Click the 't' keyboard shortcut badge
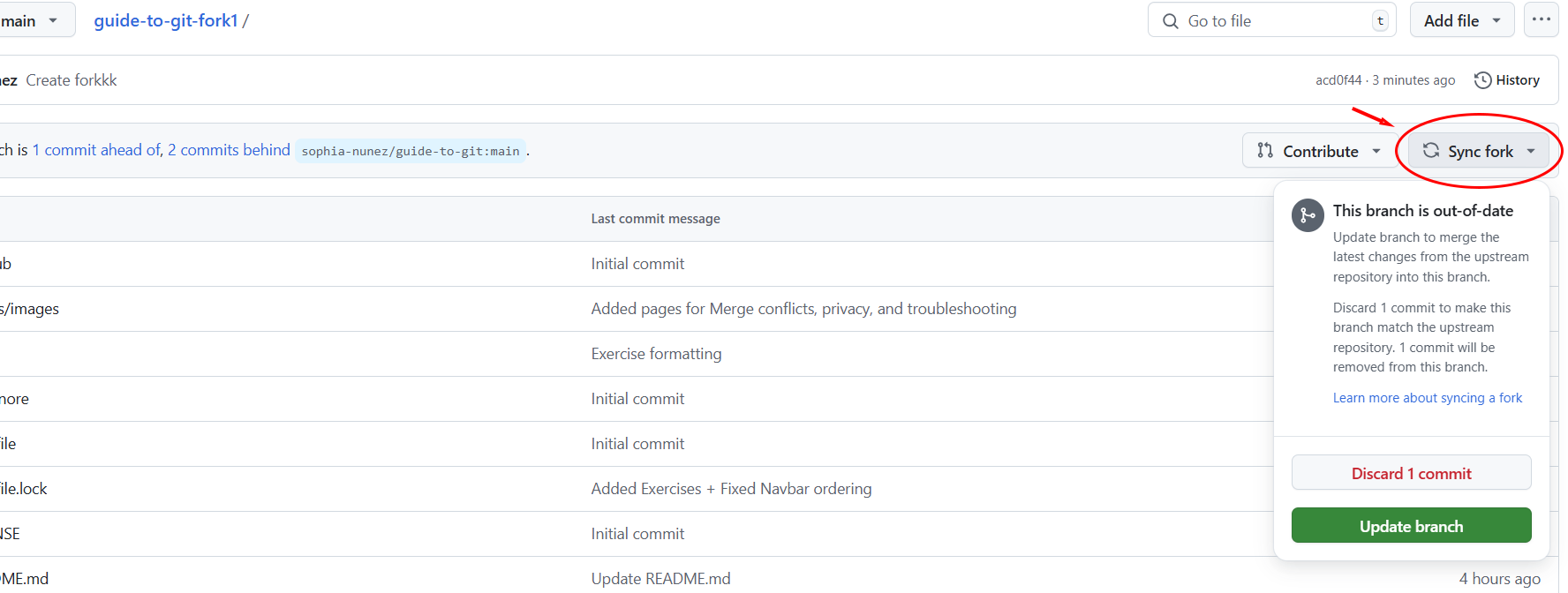This screenshot has width=1568, height=593. tap(1380, 21)
